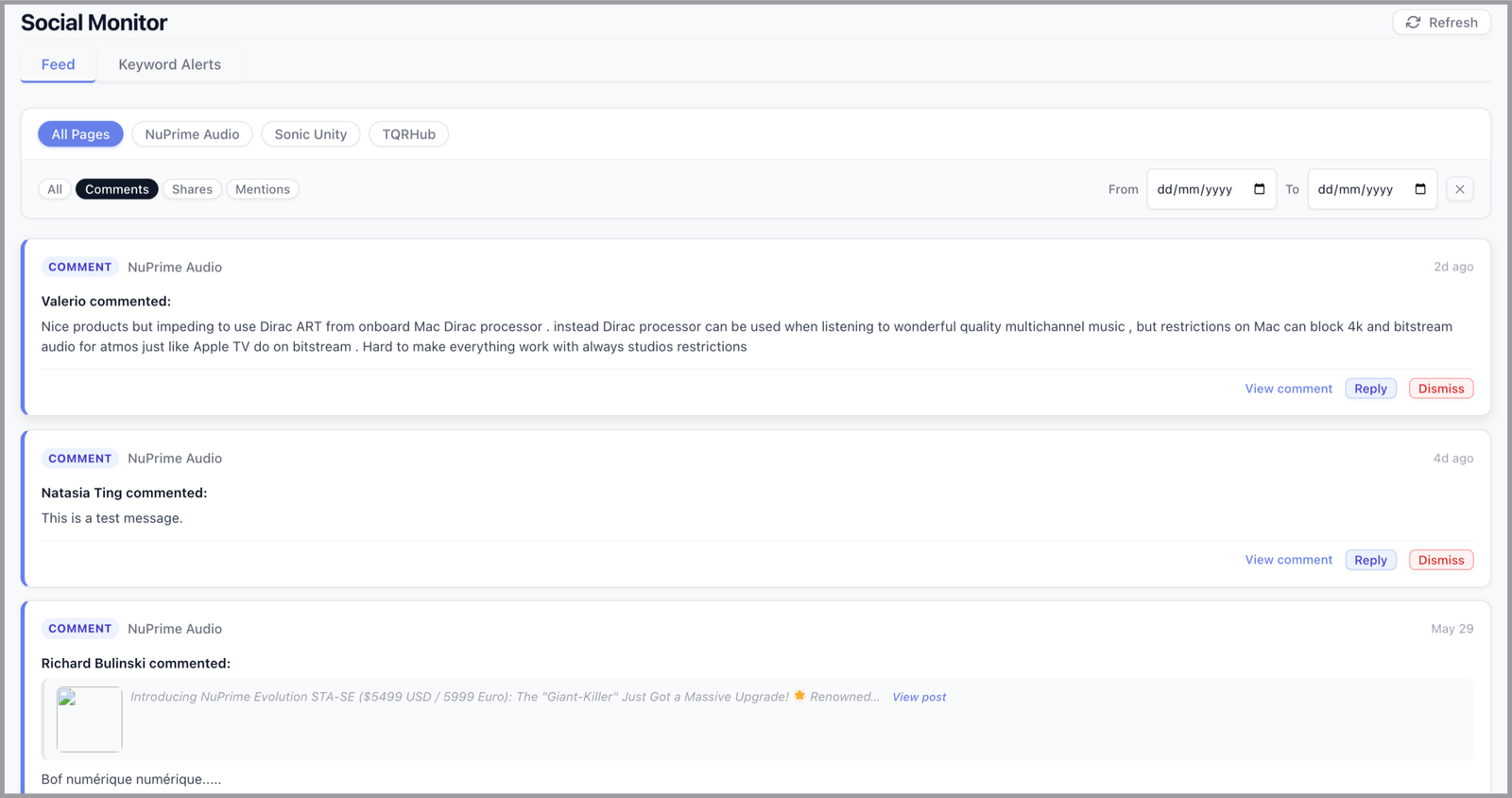Viewport: 1512px width, 798px height.
Task: Open the To date calendar picker
Action: pyautogui.click(x=1420, y=189)
